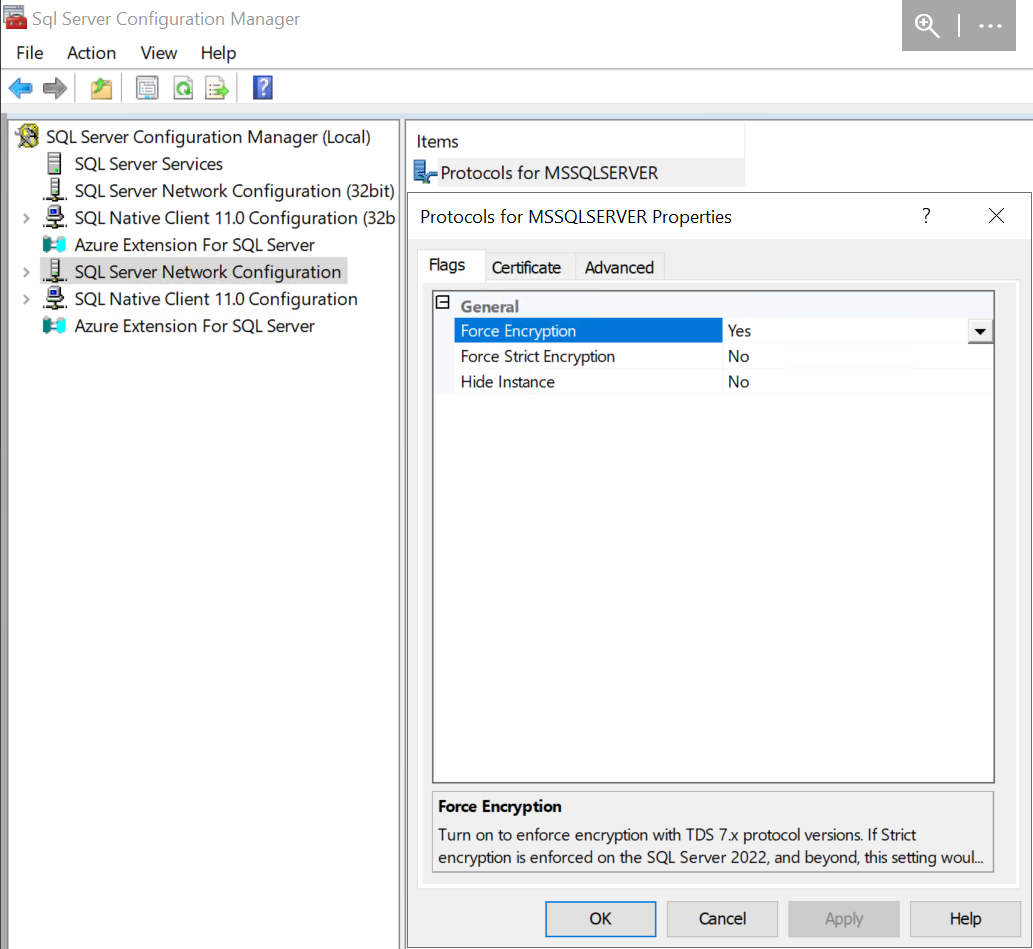Select SQL Native Client 11.0 Configuration (32bit)
Image resolution: width=1033 pixels, height=949 pixels.
(x=234, y=217)
